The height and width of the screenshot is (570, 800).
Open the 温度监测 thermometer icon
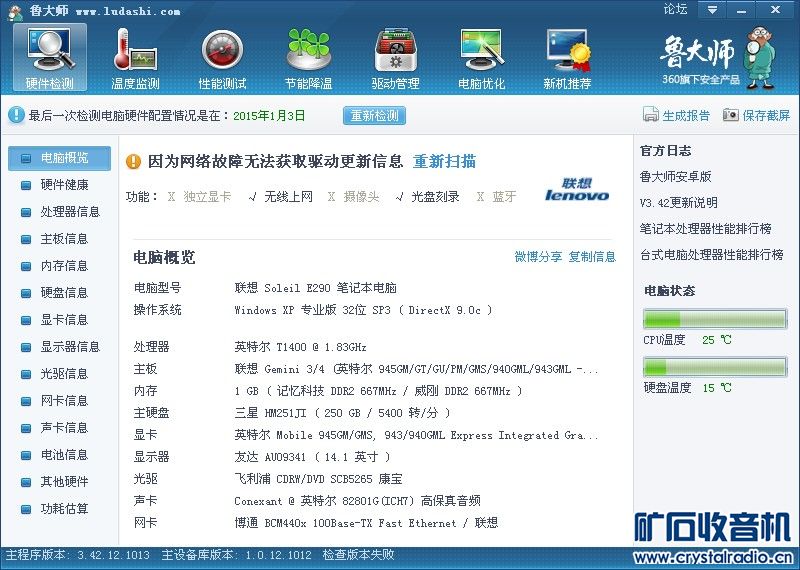pyautogui.click(x=135, y=58)
